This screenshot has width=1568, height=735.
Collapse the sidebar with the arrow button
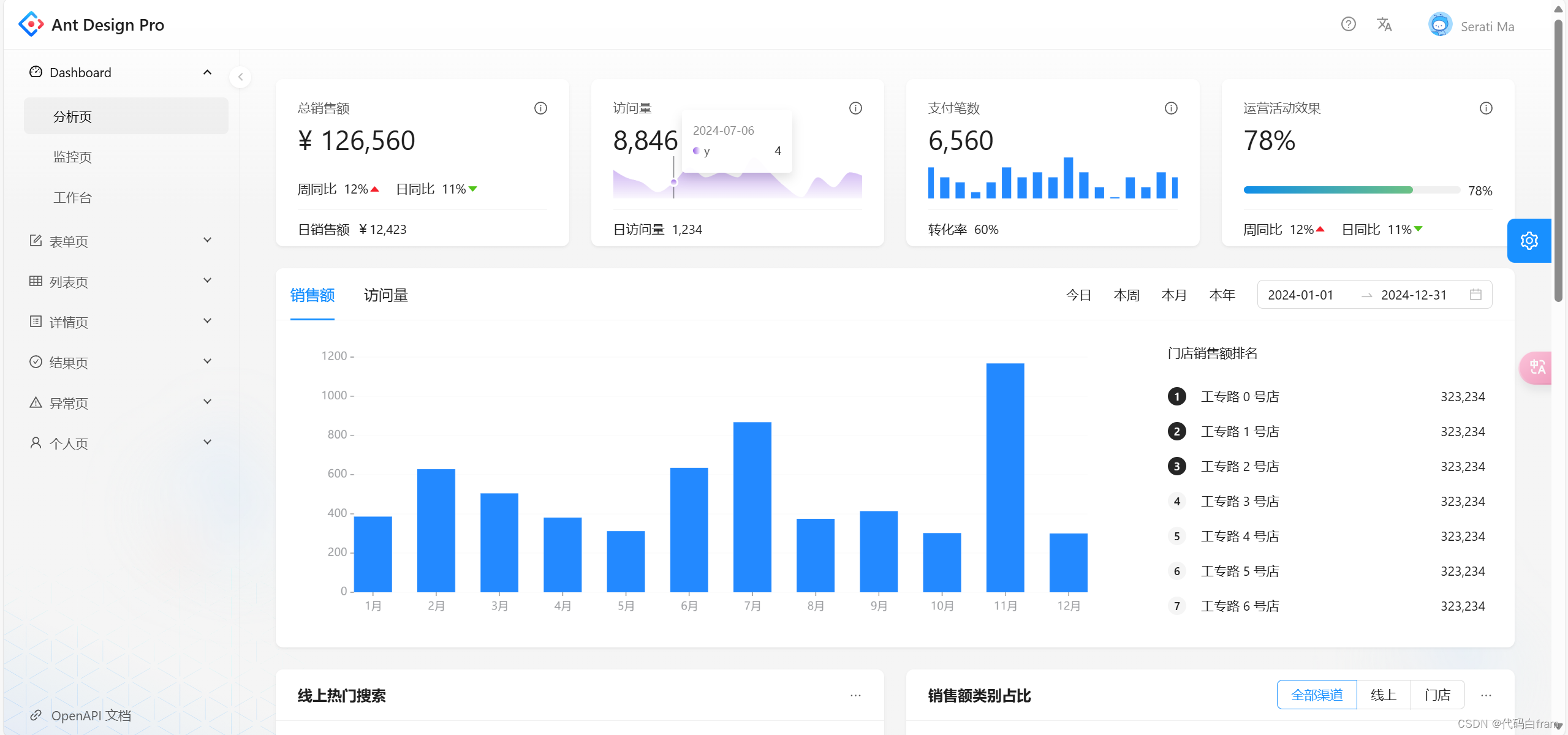tap(240, 77)
